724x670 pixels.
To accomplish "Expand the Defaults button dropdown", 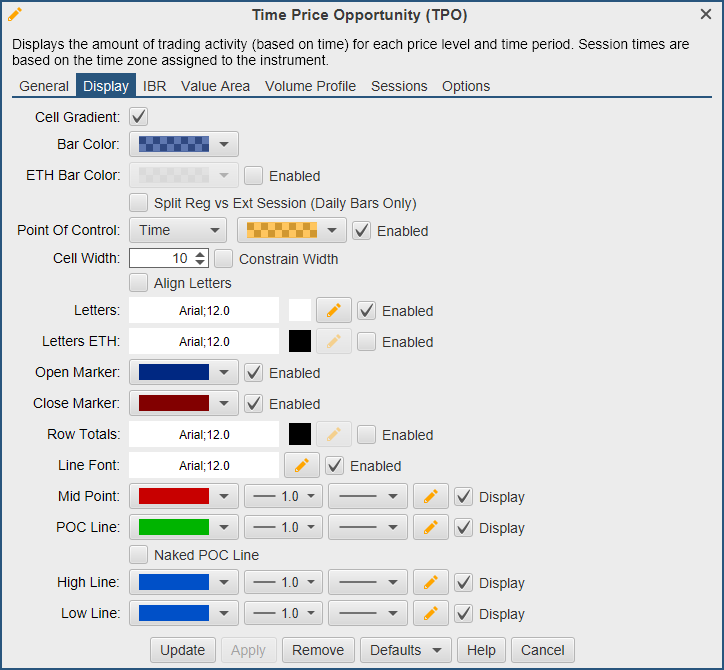I will point(405,650).
